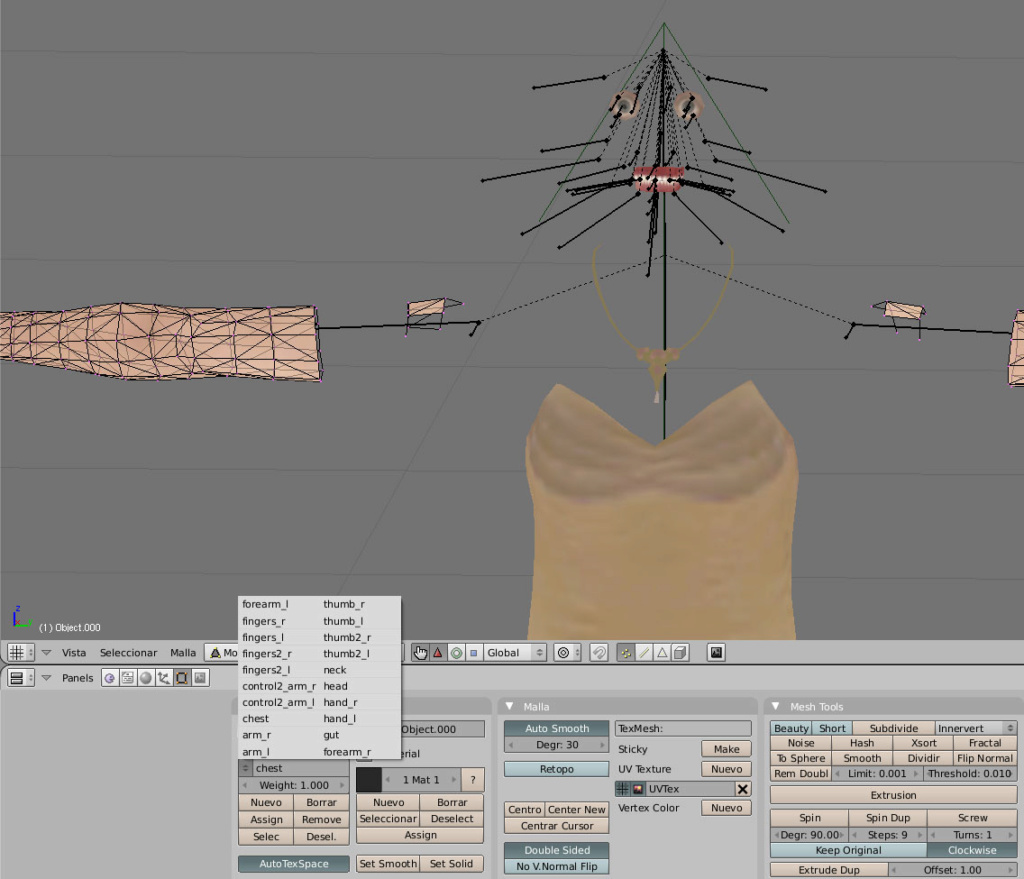Click the Centrar Cursor button
The width and height of the screenshot is (1024, 879).
[556, 825]
